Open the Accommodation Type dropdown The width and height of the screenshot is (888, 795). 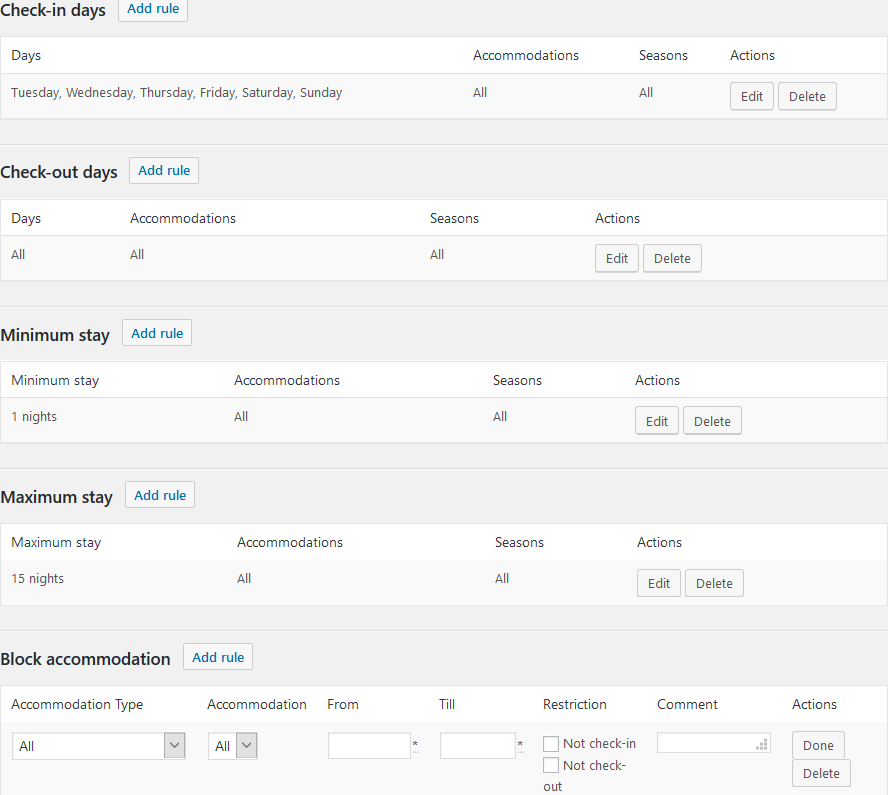click(x=99, y=746)
